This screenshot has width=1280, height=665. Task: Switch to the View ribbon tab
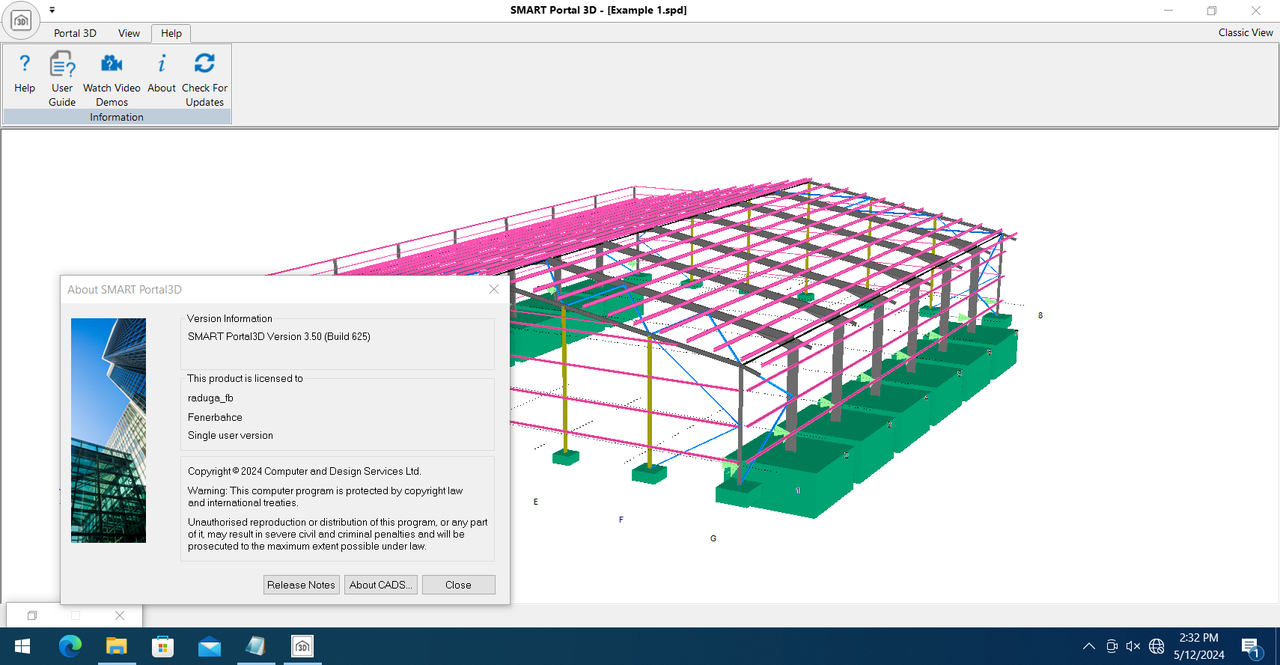click(x=129, y=33)
